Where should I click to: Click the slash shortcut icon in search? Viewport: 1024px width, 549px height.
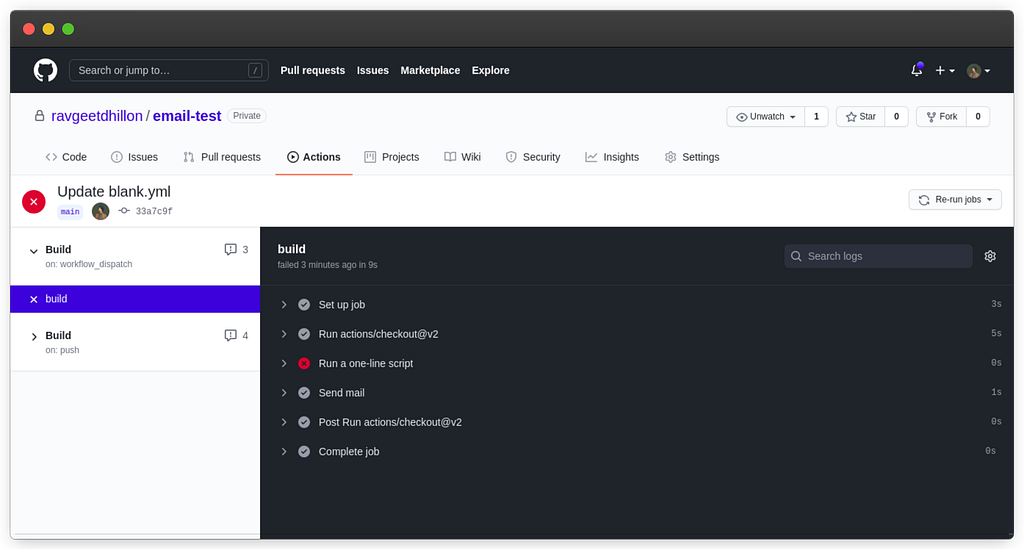point(255,71)
